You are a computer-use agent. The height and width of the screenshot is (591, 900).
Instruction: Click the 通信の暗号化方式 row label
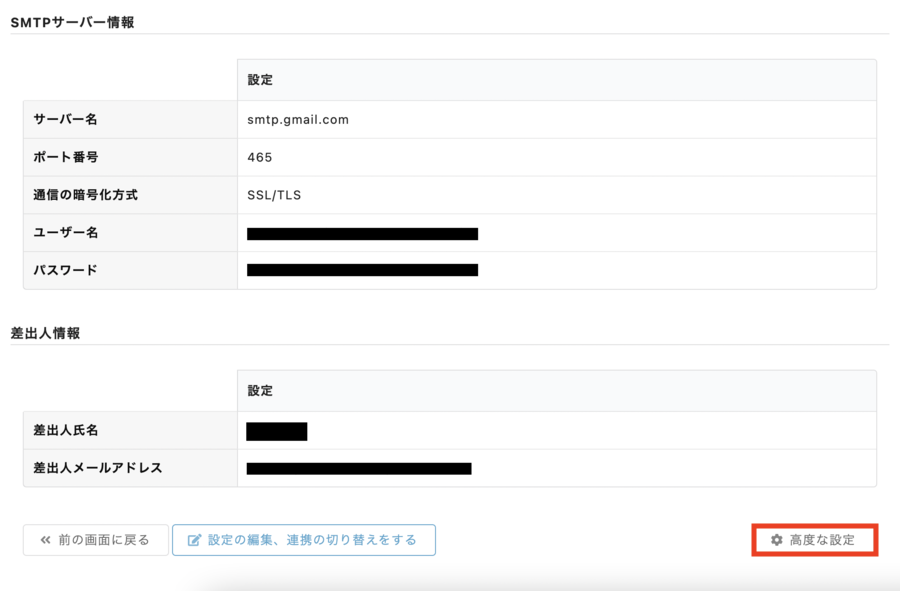85,195
